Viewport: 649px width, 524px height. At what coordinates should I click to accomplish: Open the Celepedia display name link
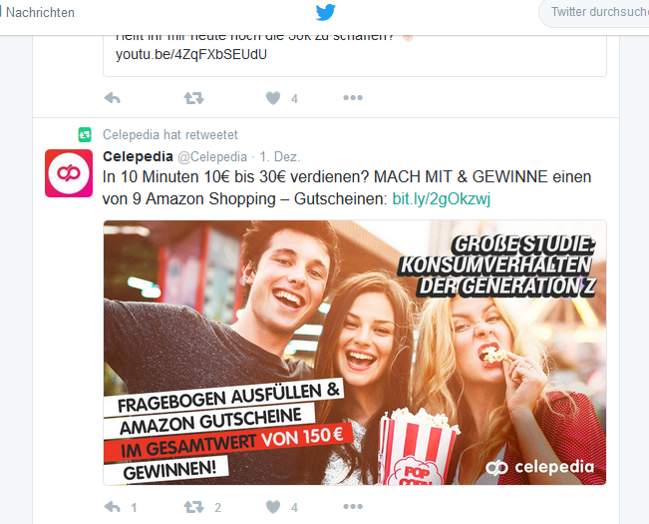[x=138, y=156]
